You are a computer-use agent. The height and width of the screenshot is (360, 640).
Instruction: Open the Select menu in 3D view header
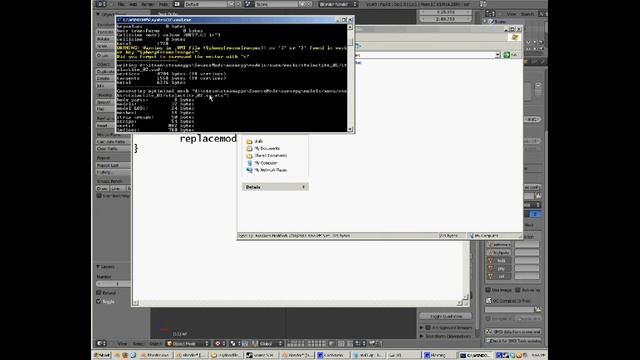pyautogui.click(x=138, y=344)
